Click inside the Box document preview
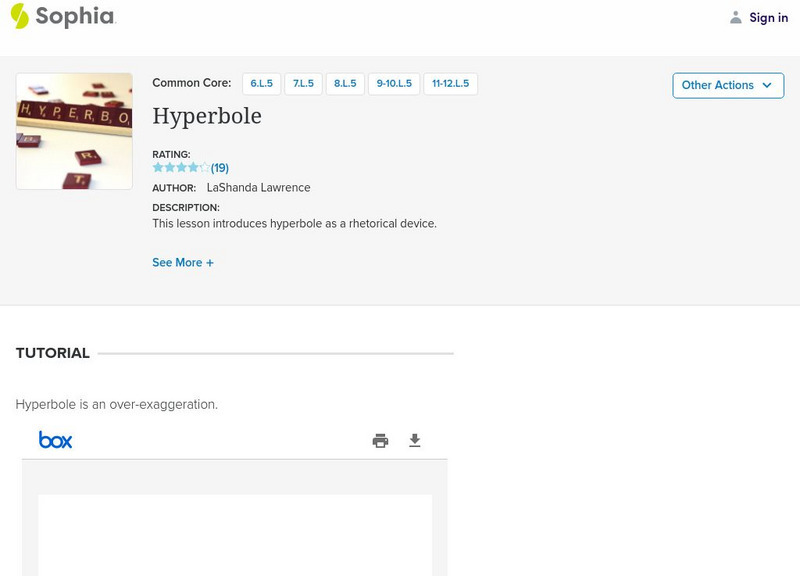 pos(235,535)
